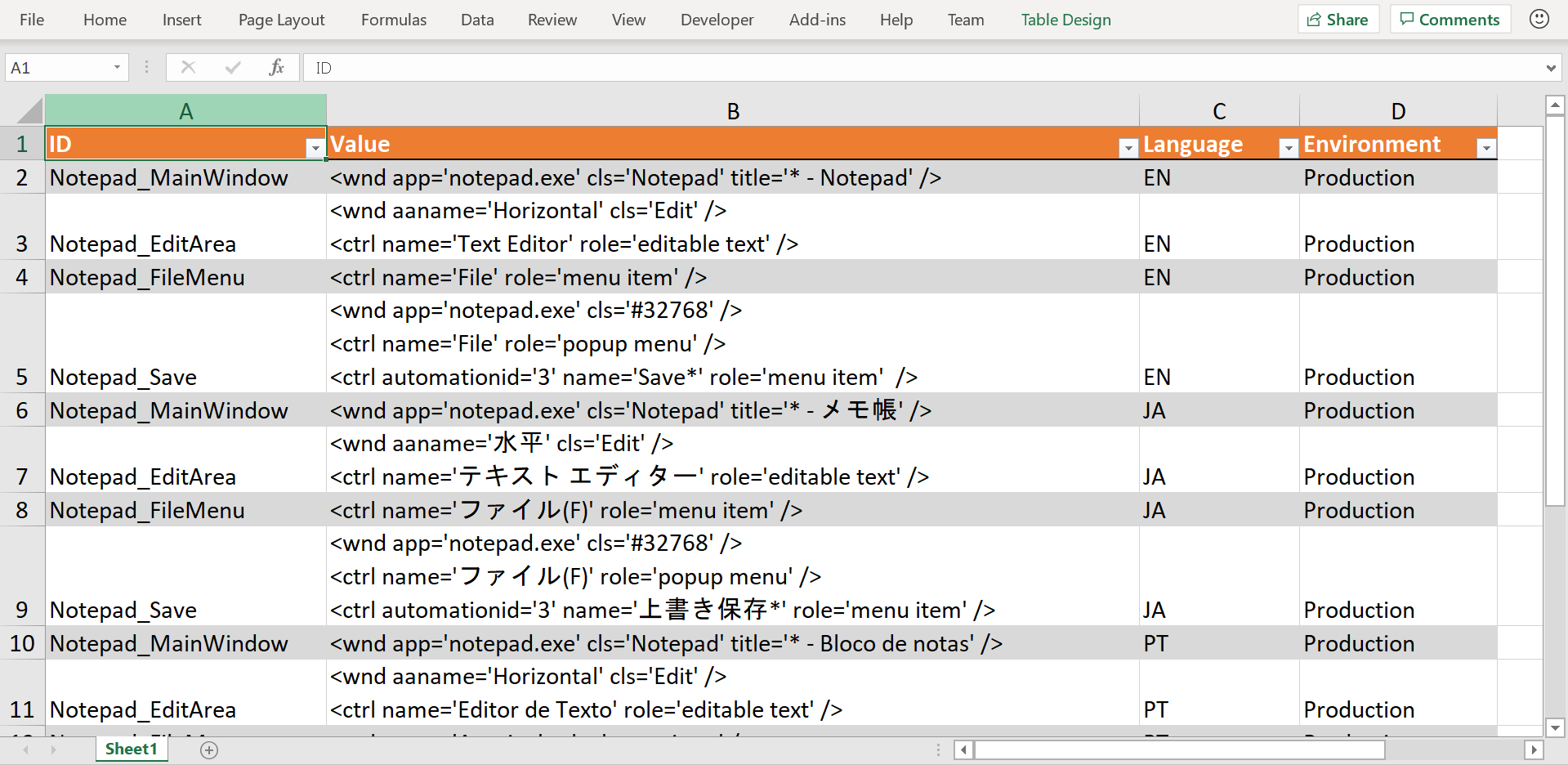The image size is (1568, 765).
Task: Open the Environment column filter dropdown
Action: tap(1486, 148)
